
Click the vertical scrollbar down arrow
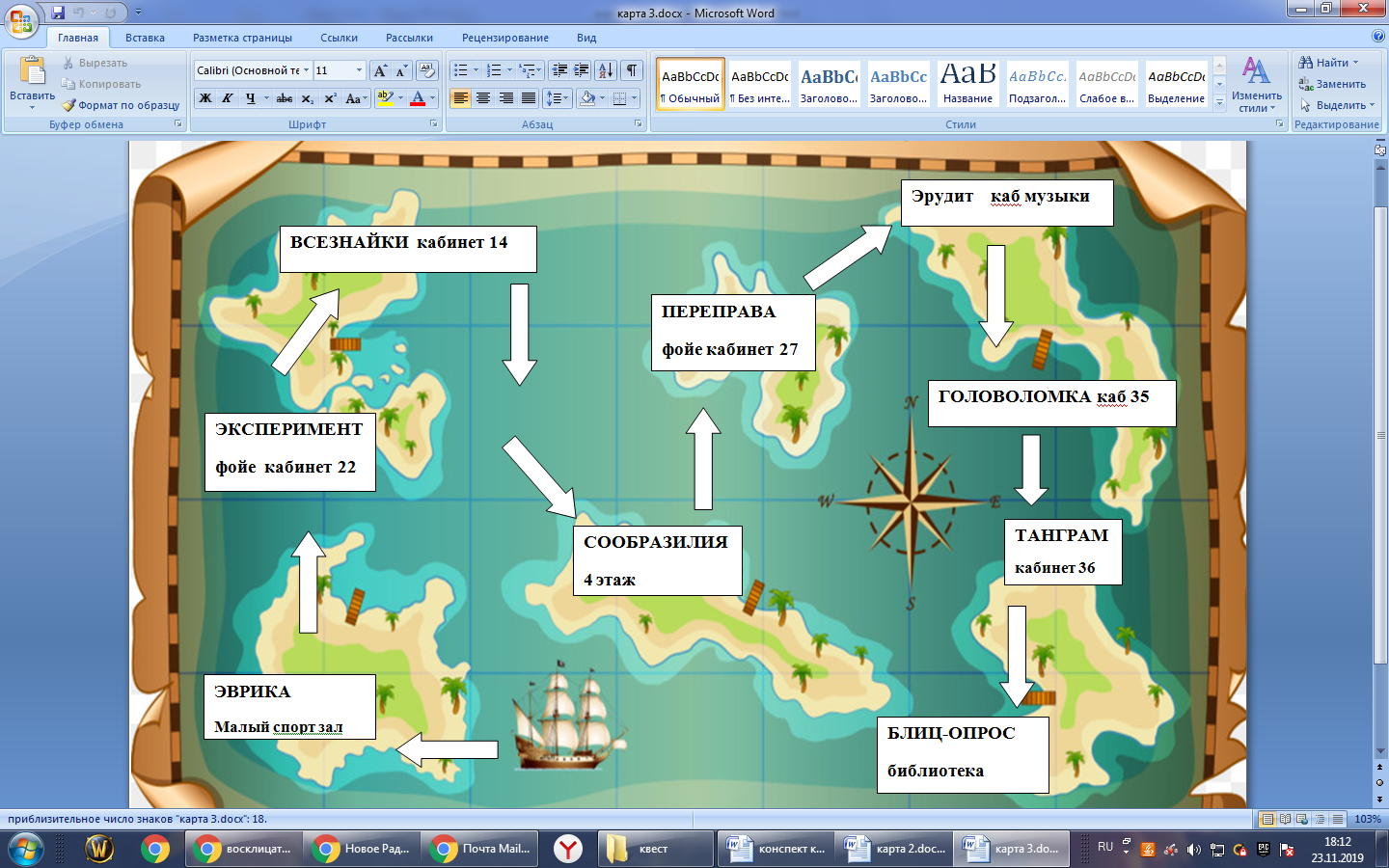[x=1380, y=751]
